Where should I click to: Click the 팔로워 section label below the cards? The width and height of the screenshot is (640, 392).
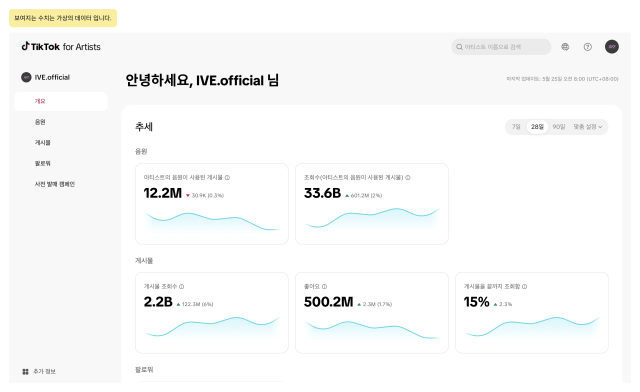point(144,370)
